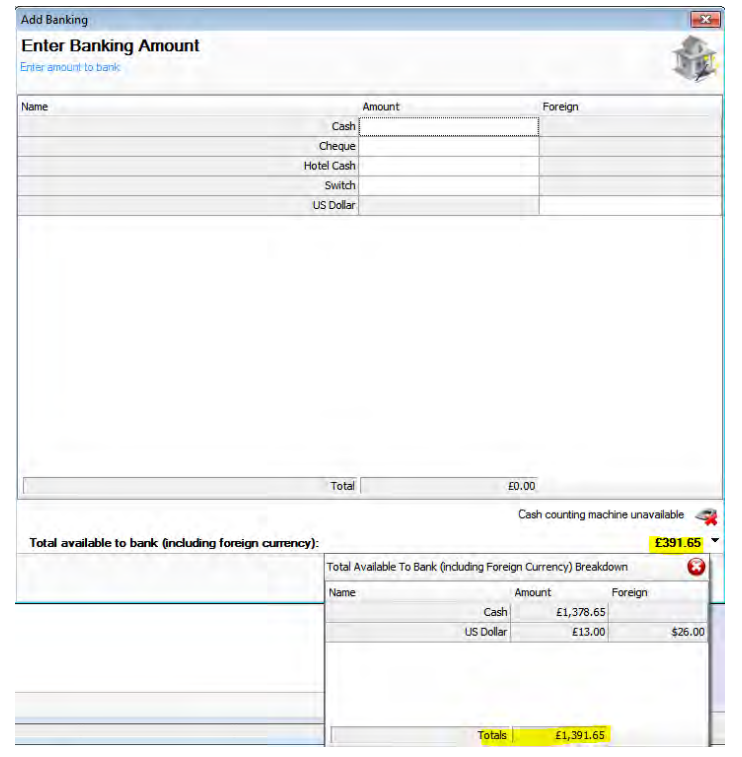Viewport: 742px width, 757px height.
Task: Close the Add Banking window
Action: tap(705, 19)
